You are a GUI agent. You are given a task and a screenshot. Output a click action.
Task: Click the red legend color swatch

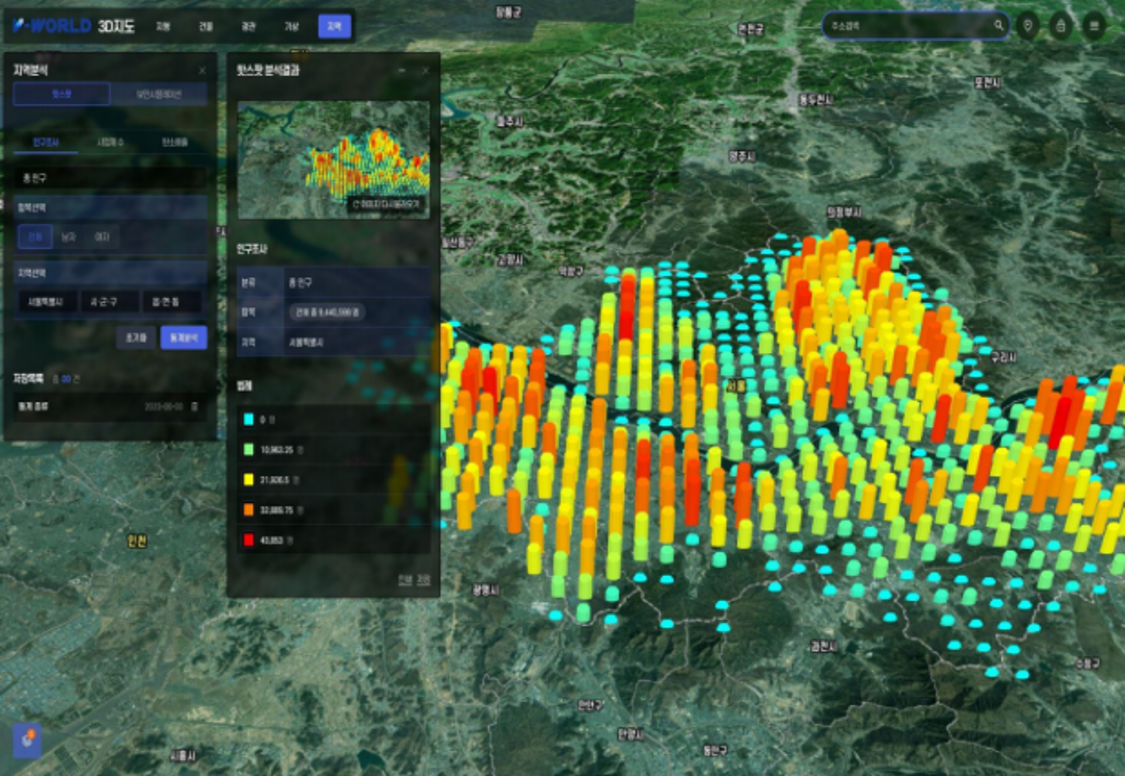pyautogui.click(x=247, y=540)
